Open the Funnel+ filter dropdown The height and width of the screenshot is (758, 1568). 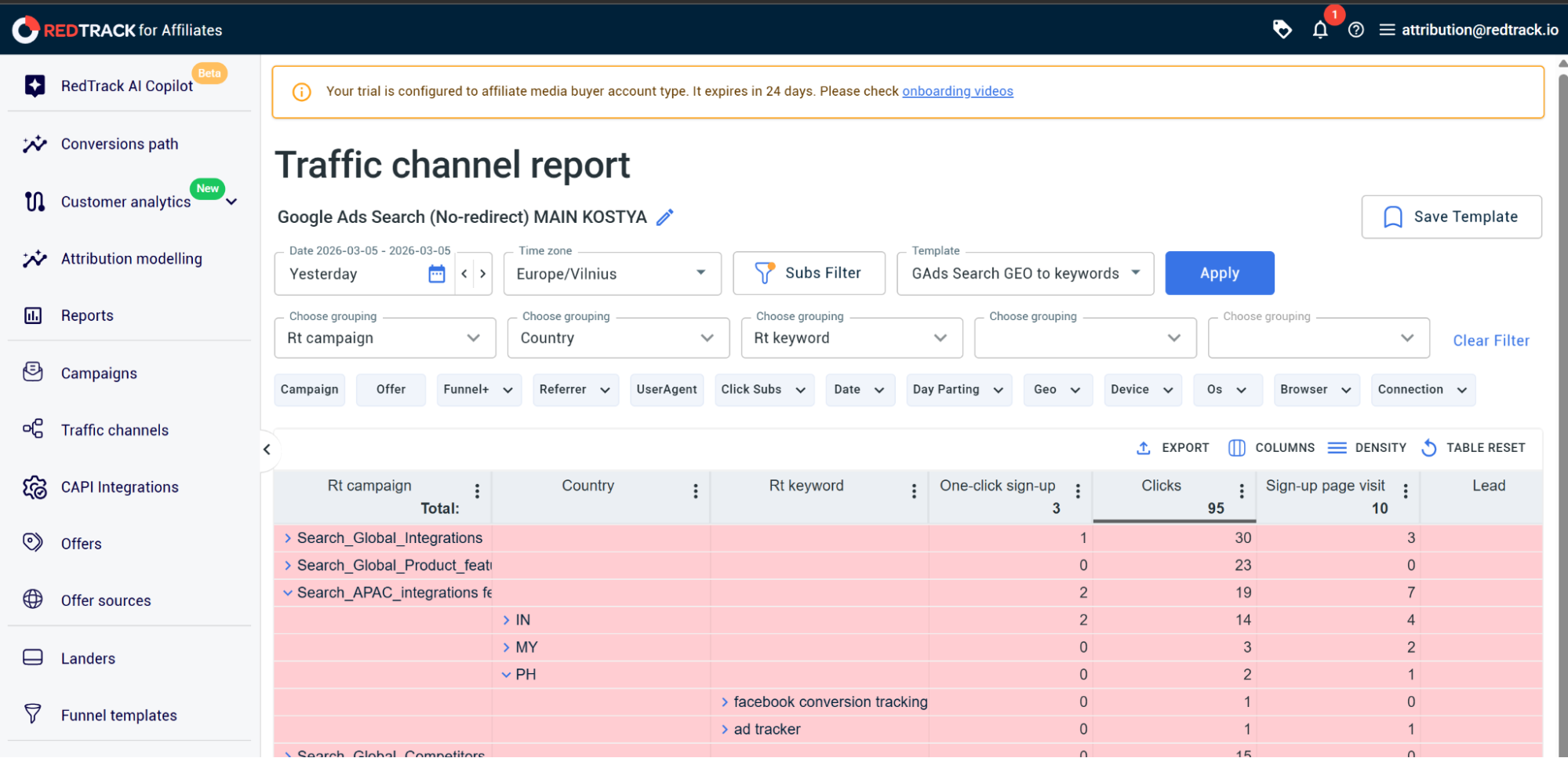pos(479,390)
